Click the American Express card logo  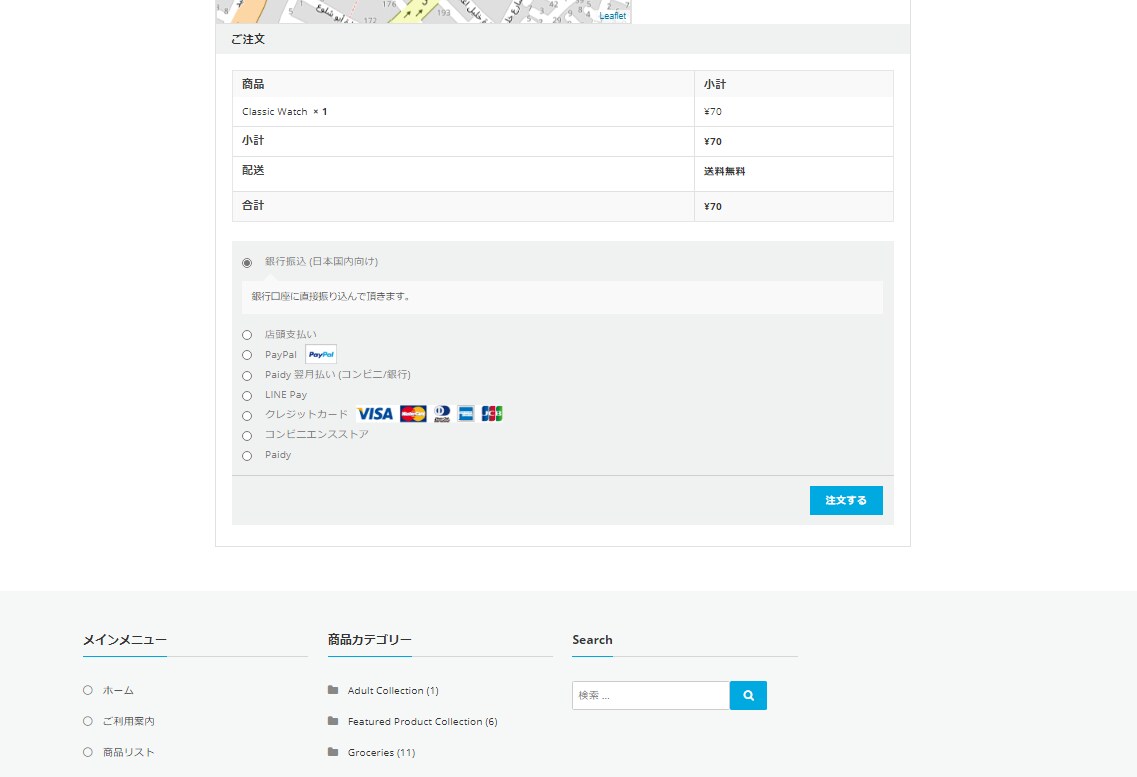[x=466, y=414]
